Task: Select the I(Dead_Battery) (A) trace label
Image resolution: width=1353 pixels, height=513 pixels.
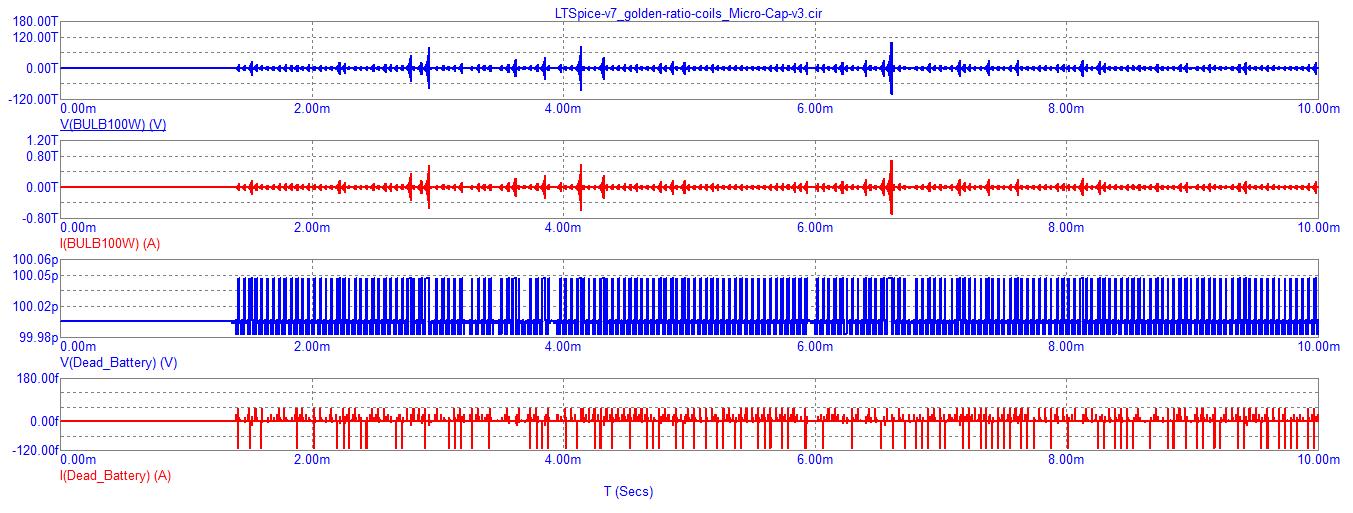Action: click(x=116, y=476)
